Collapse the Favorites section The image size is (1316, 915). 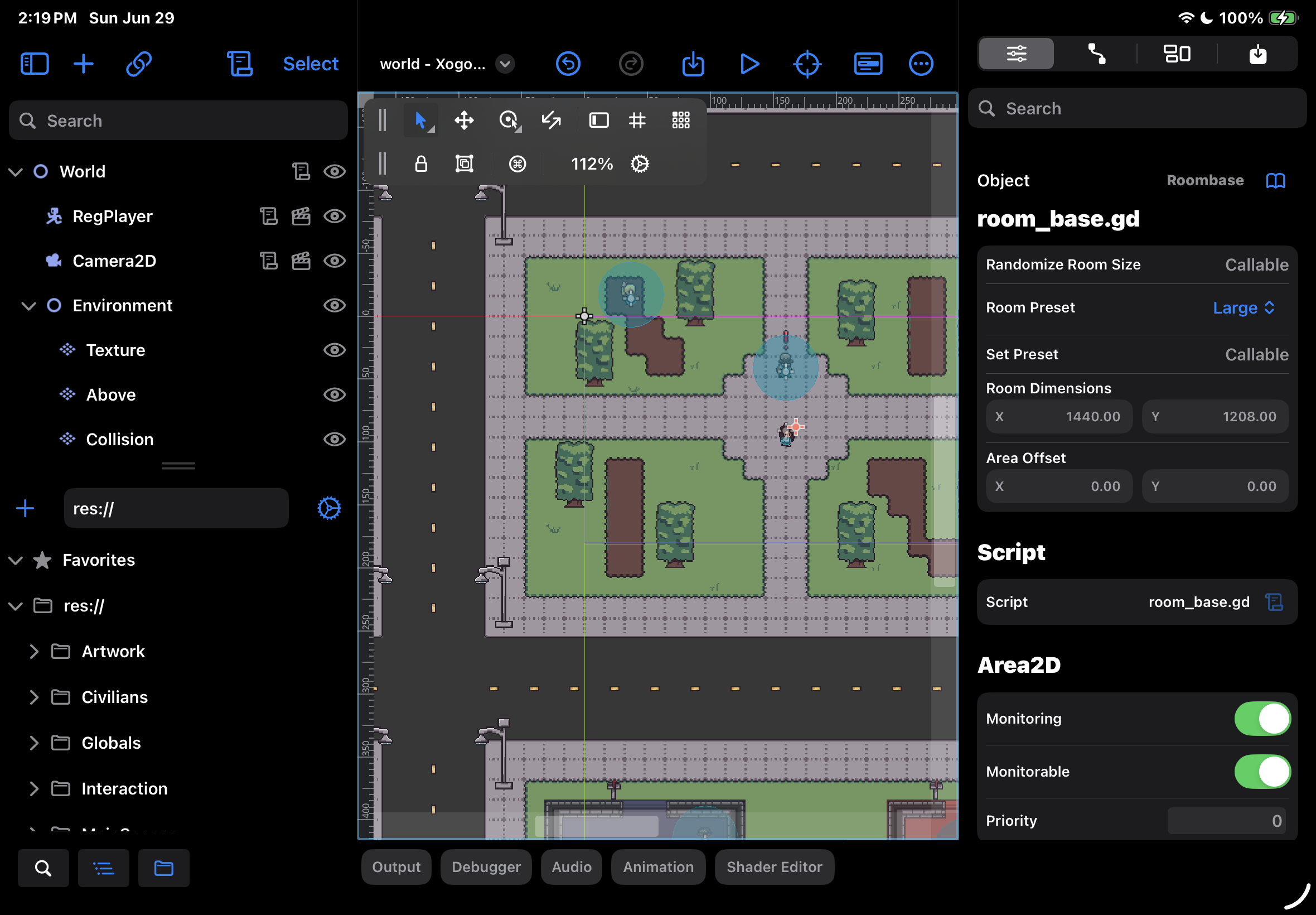coord(16,560)
